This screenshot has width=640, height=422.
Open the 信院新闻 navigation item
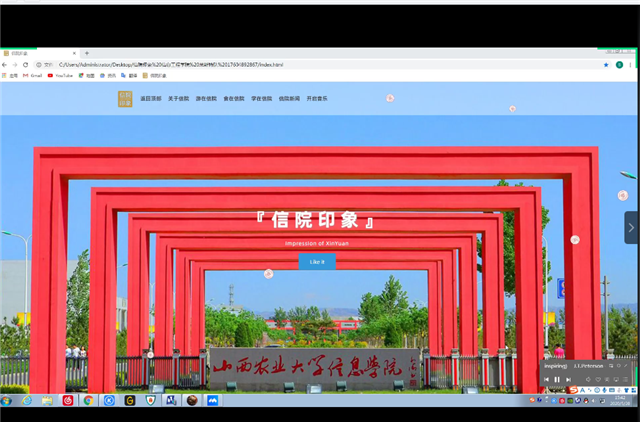(x=289, y=98)
